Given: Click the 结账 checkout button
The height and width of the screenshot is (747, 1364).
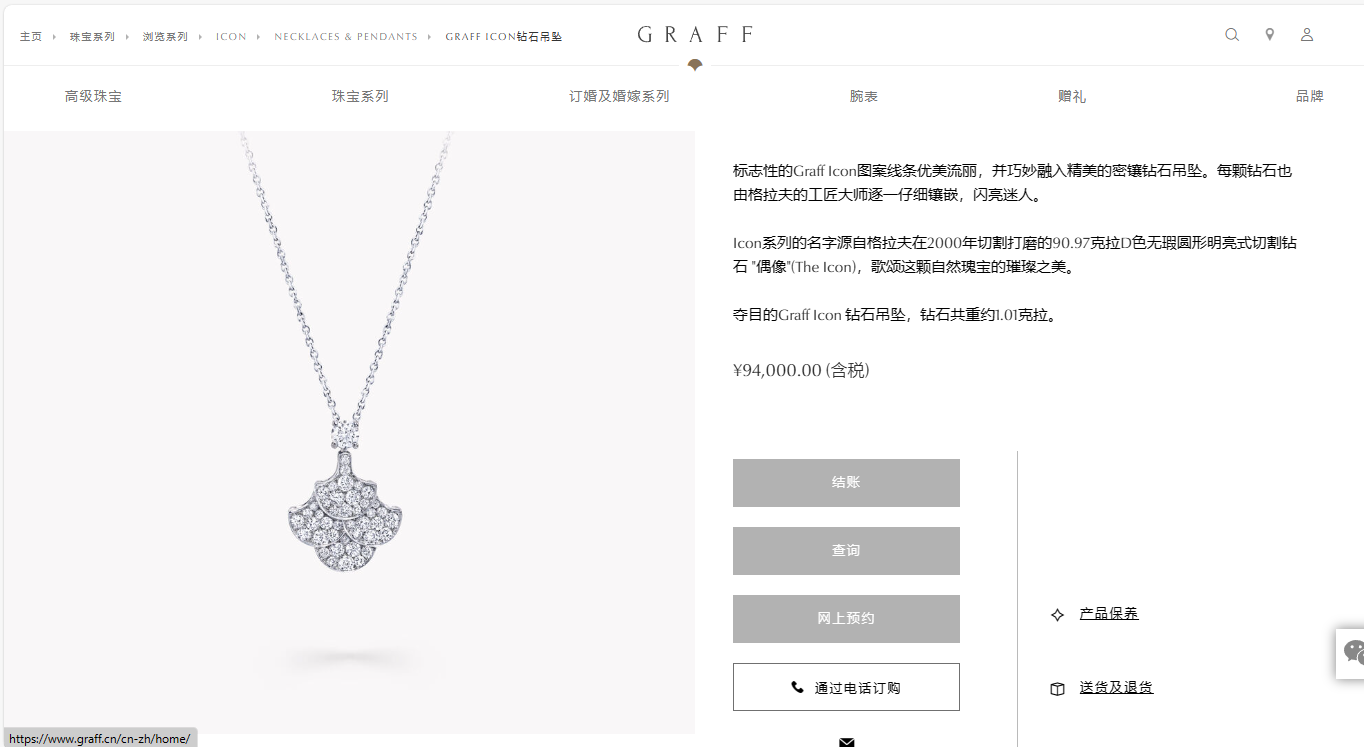Looking at the screenshot, I should [x=846, y=483].
